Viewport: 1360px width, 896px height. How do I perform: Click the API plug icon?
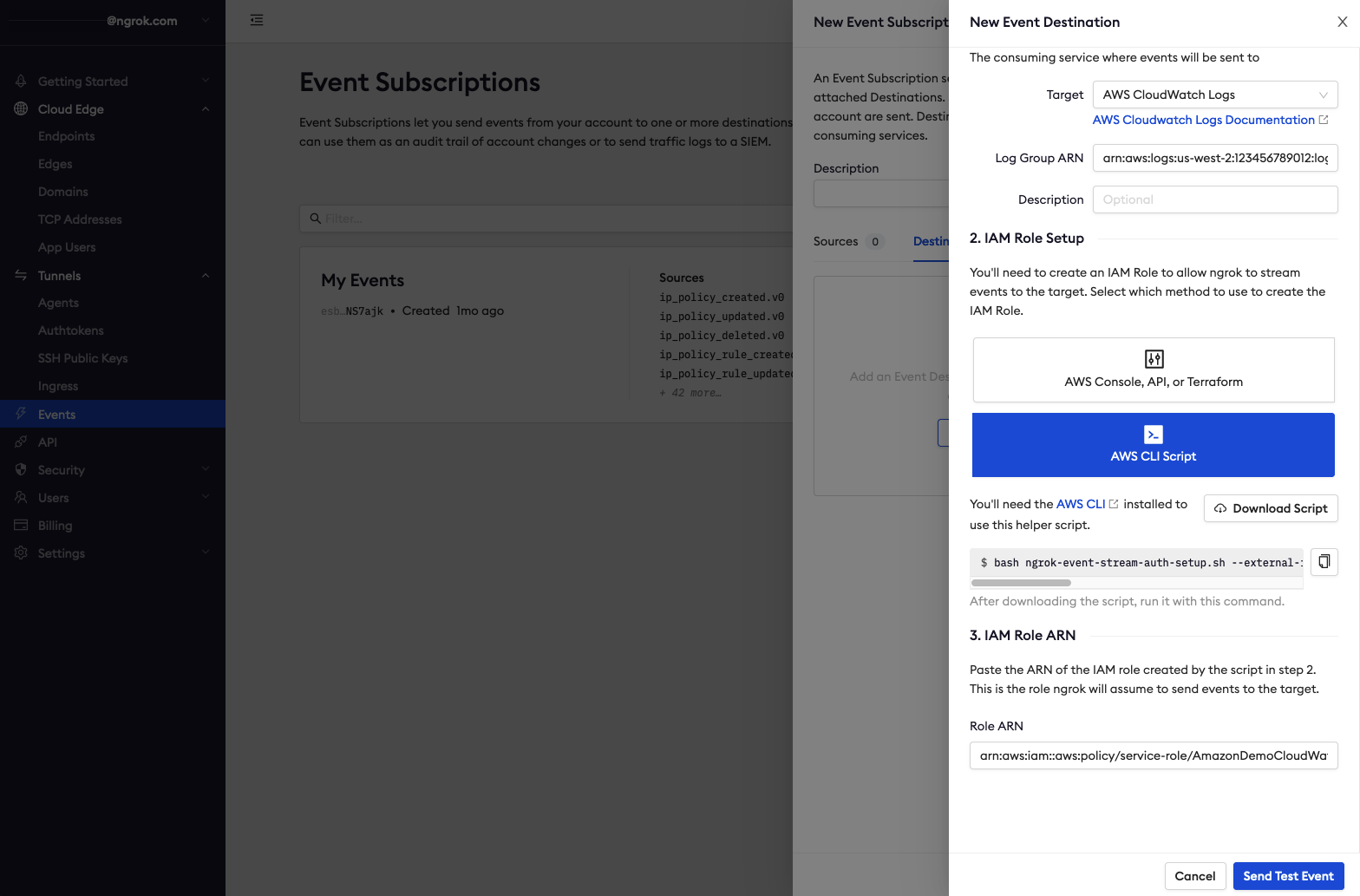(21, 441)
